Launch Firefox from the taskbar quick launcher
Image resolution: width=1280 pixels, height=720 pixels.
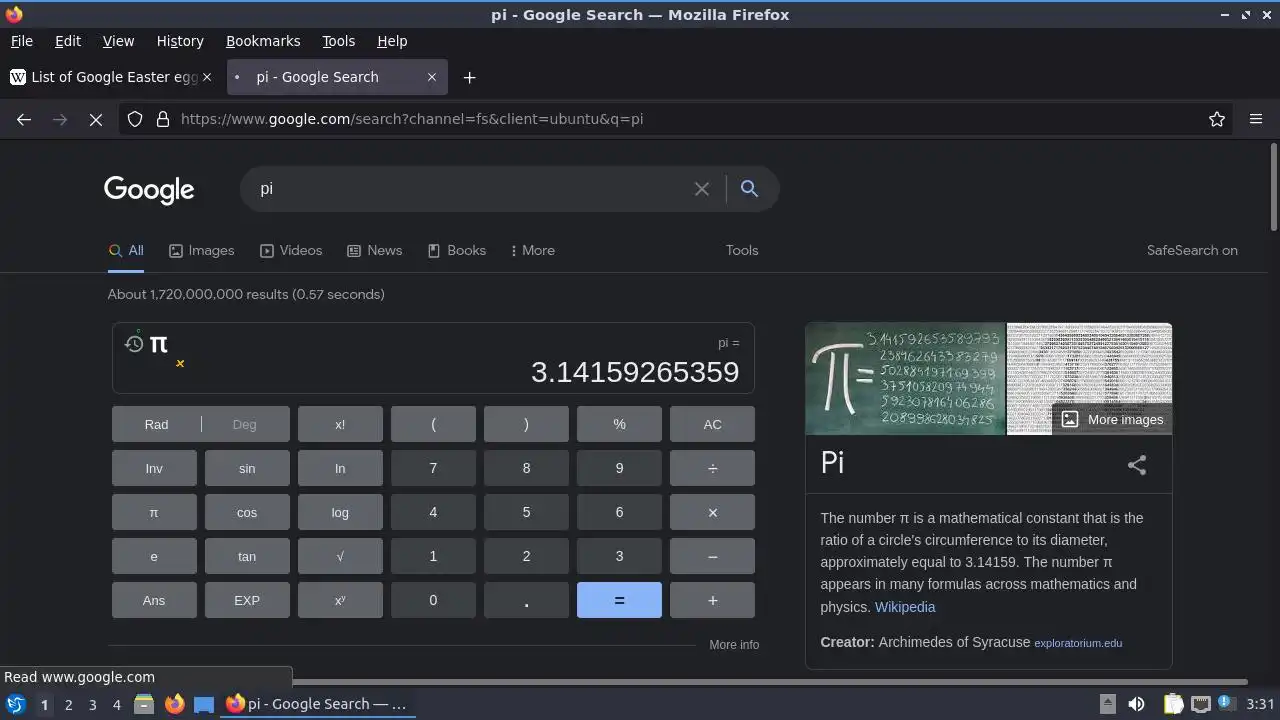coord(174,704)
